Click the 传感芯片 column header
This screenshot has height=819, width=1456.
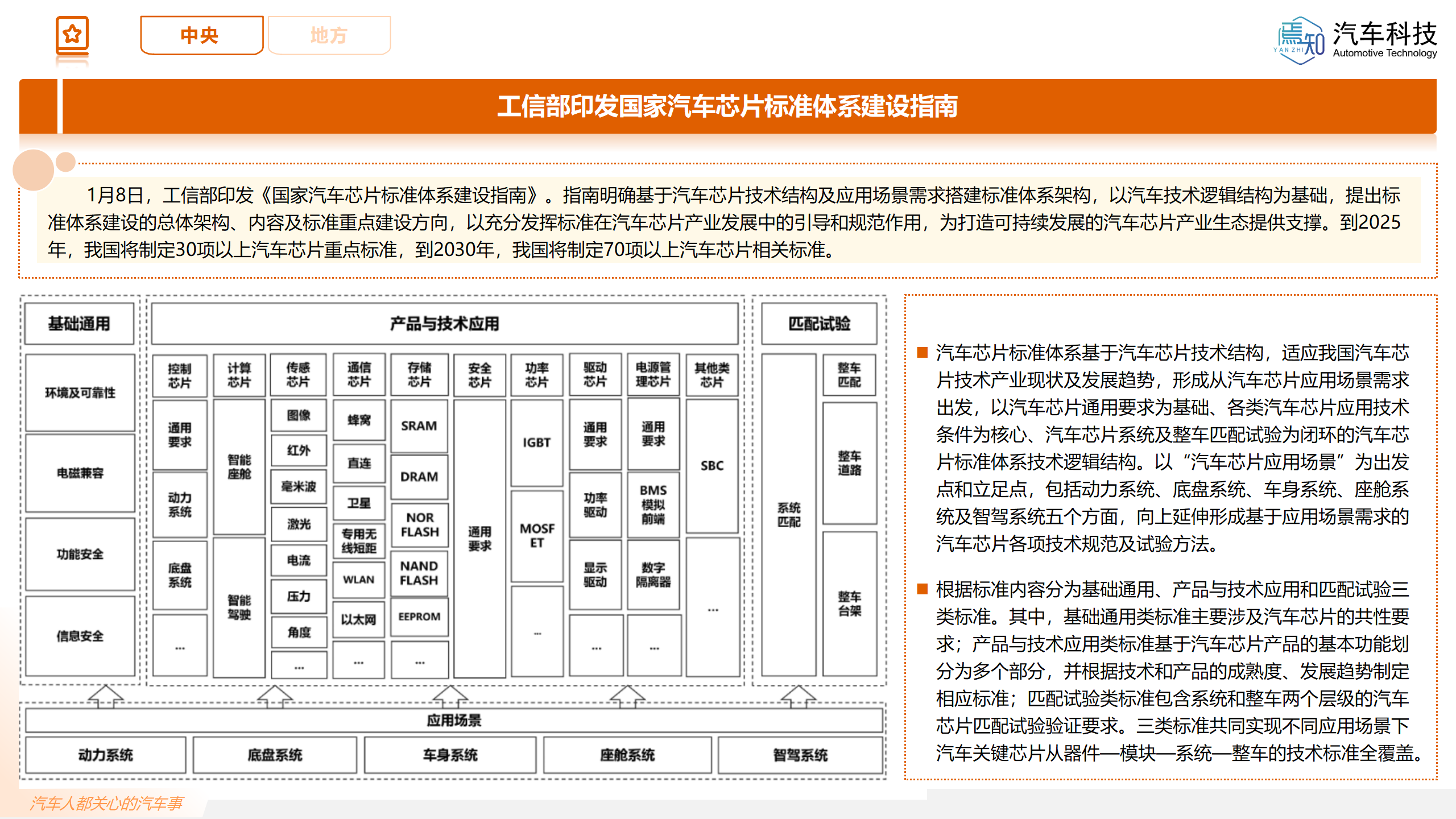[299, 375]
